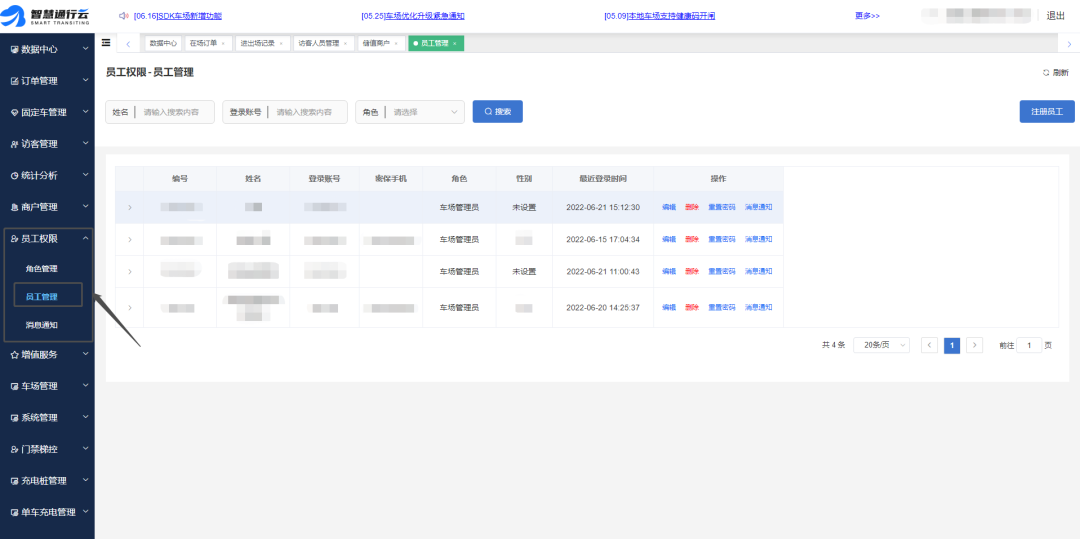Click the 最近登录时间 column header

click(603, 178)
